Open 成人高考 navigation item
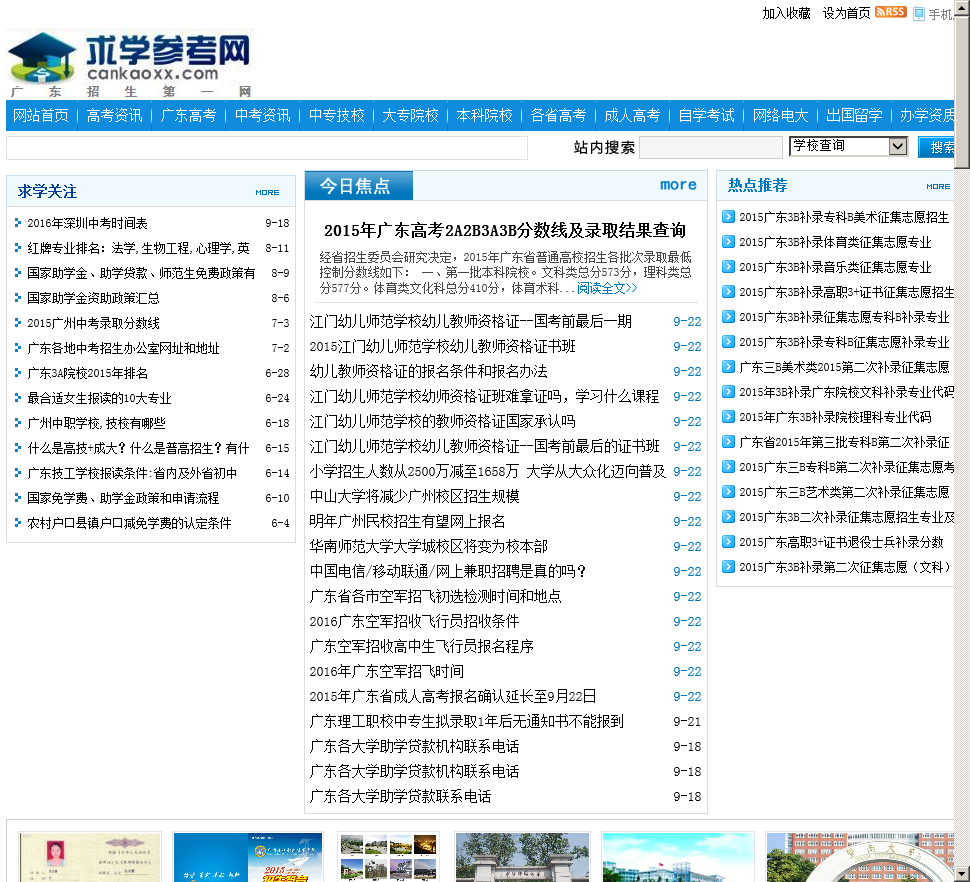This screenshot has height=882, width=970. pyautogui.click(x=632, y=116)
